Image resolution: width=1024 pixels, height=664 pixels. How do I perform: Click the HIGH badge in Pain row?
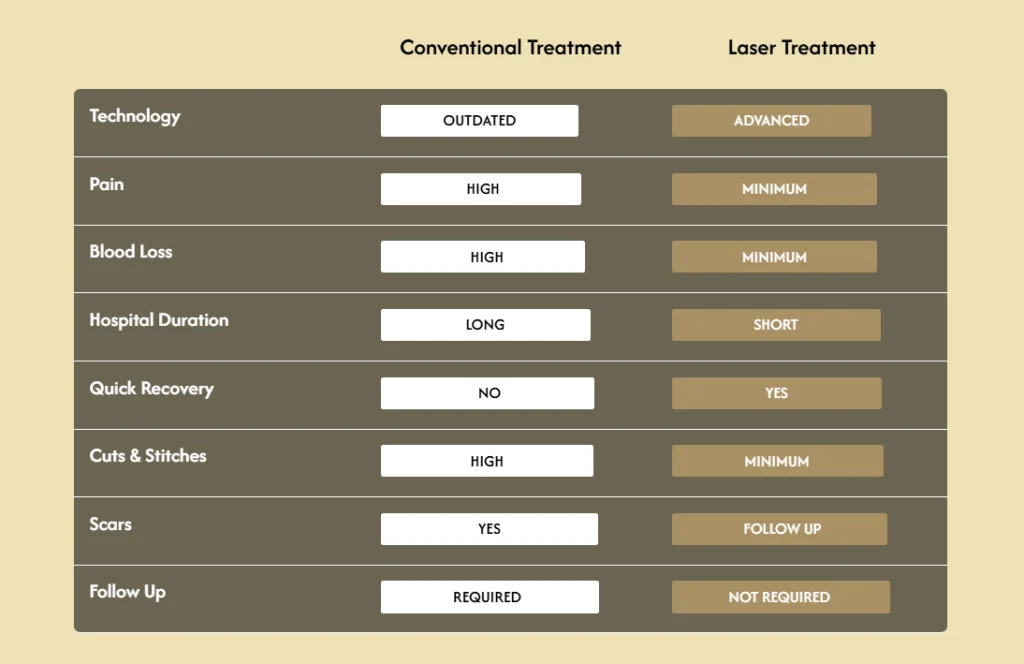click(481, 189)
